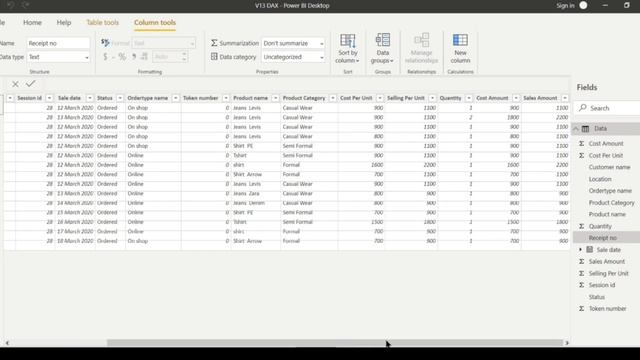
Task: Click the Data category icon
Action: (x=214, y=57)
